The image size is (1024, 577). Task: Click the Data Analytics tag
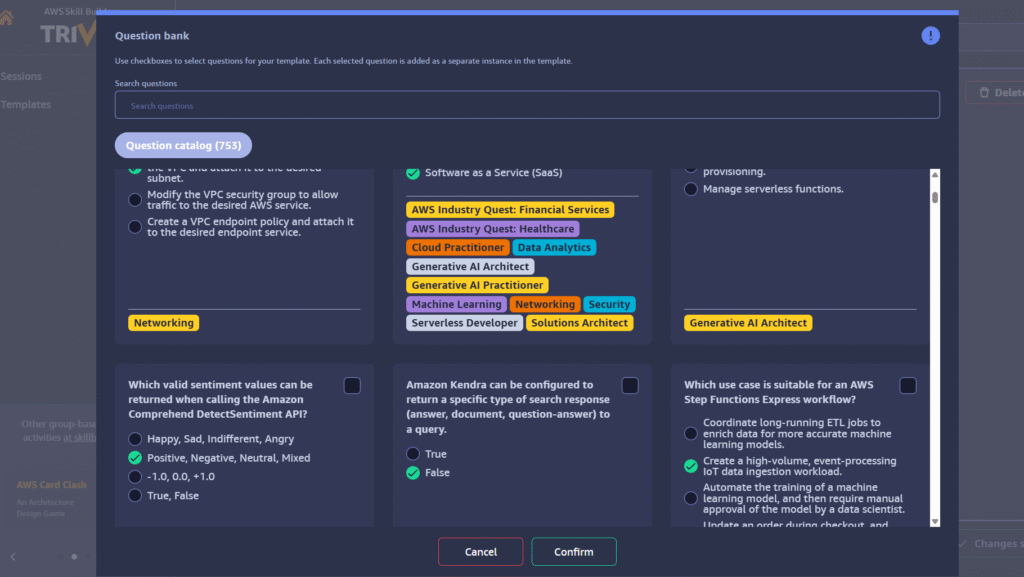pos(554,247)
